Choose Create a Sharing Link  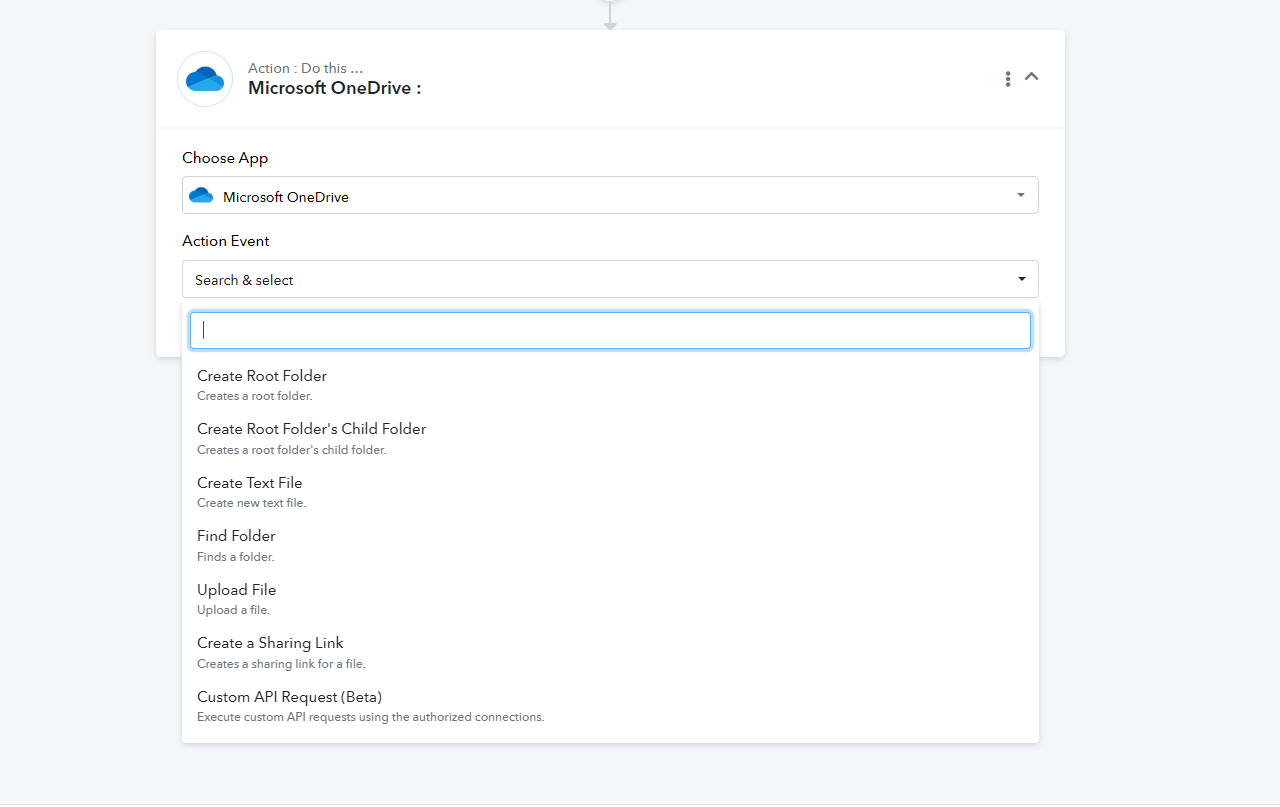[610, 652]
